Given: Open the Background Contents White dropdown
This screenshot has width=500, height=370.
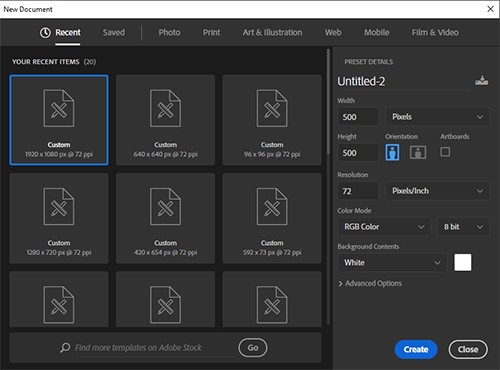Looking at the screenshot, I should pyautogui.click(x=392, y=263).
